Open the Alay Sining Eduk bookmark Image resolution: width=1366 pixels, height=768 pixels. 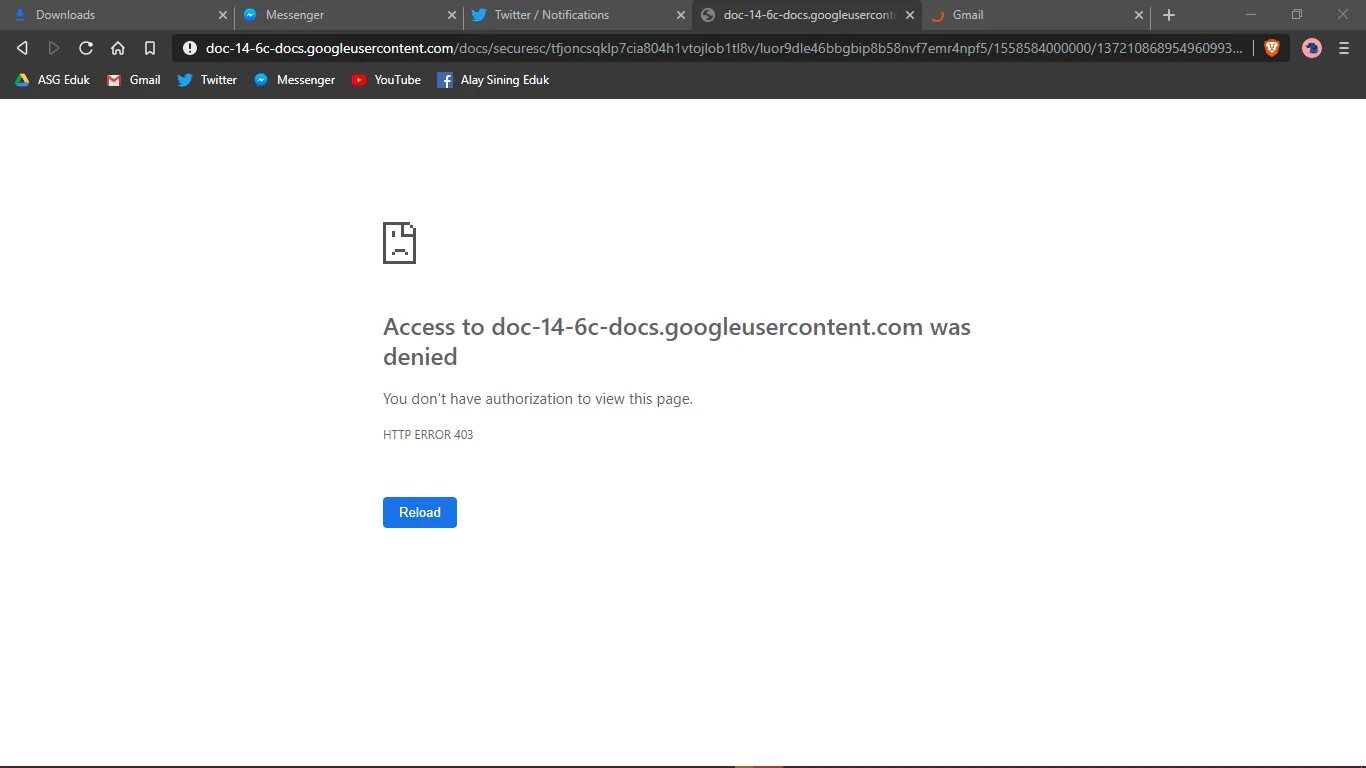tap(493, 80)
